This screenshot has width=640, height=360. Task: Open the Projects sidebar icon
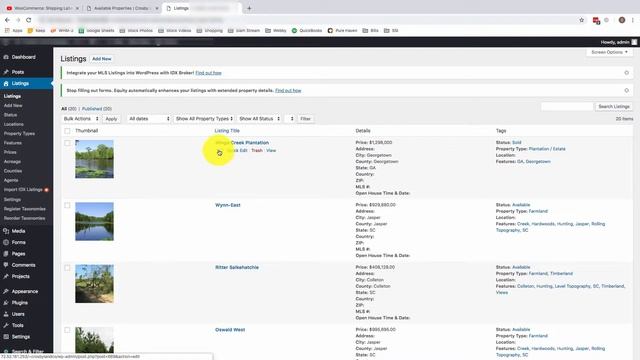6,276
